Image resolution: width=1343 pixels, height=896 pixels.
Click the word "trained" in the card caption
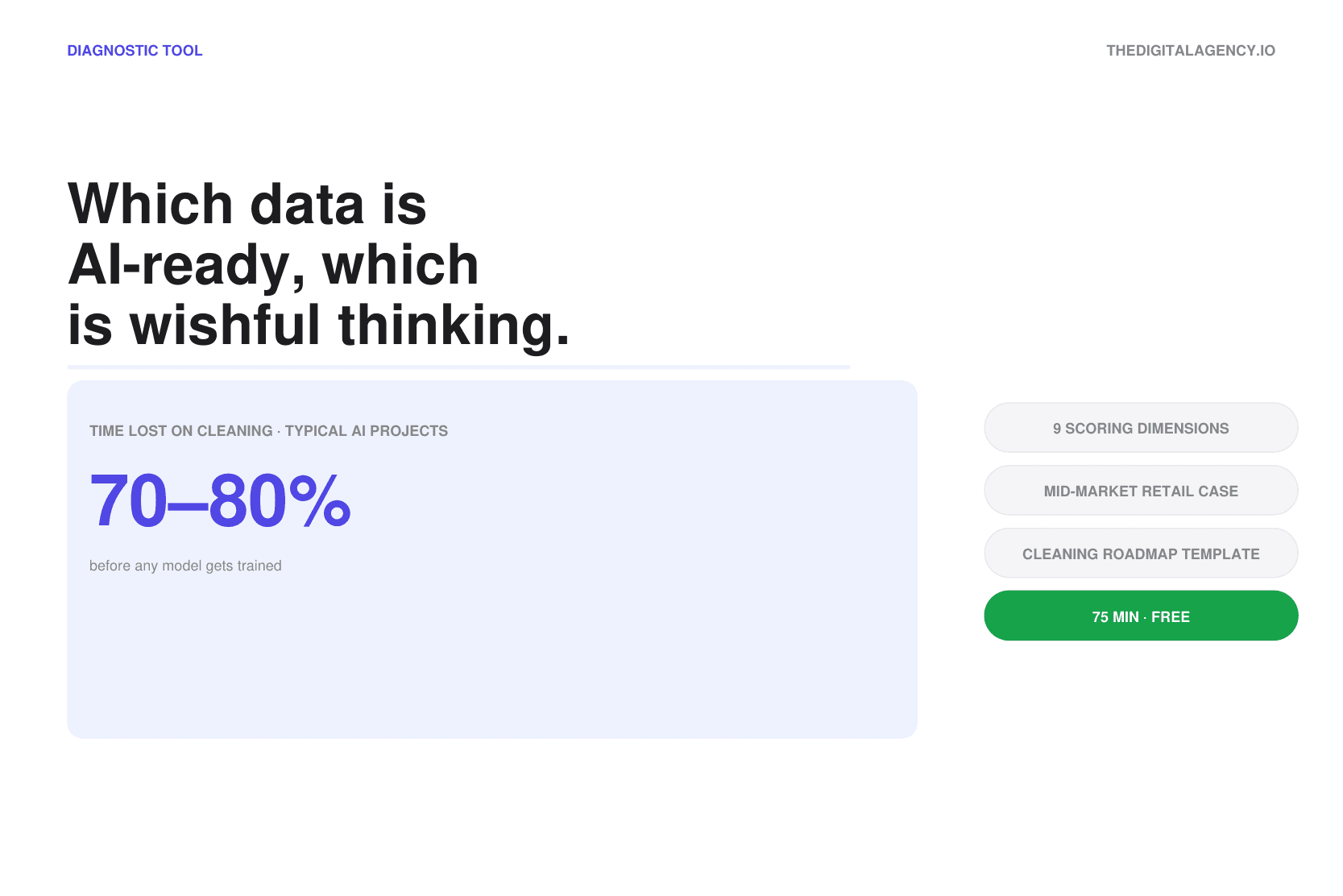pos(259,566)
